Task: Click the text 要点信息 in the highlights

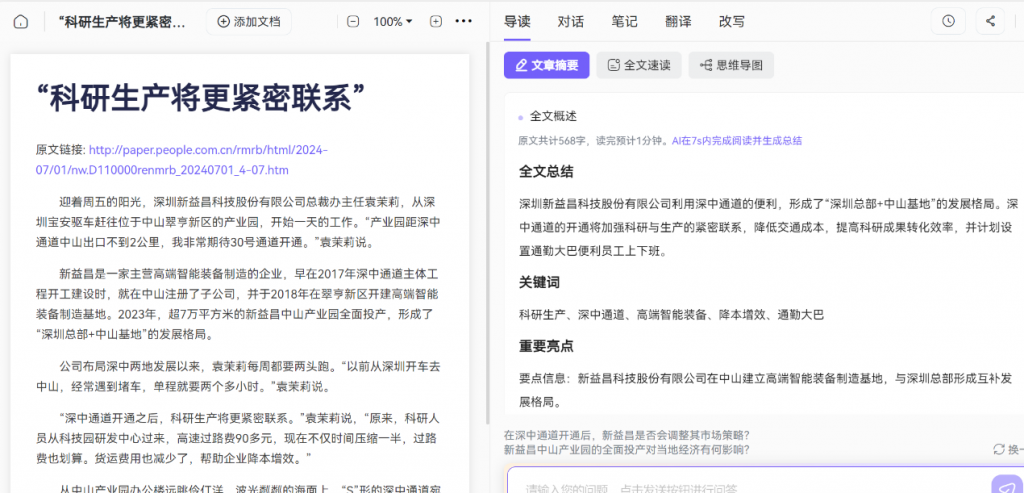Action: [545, 378]
